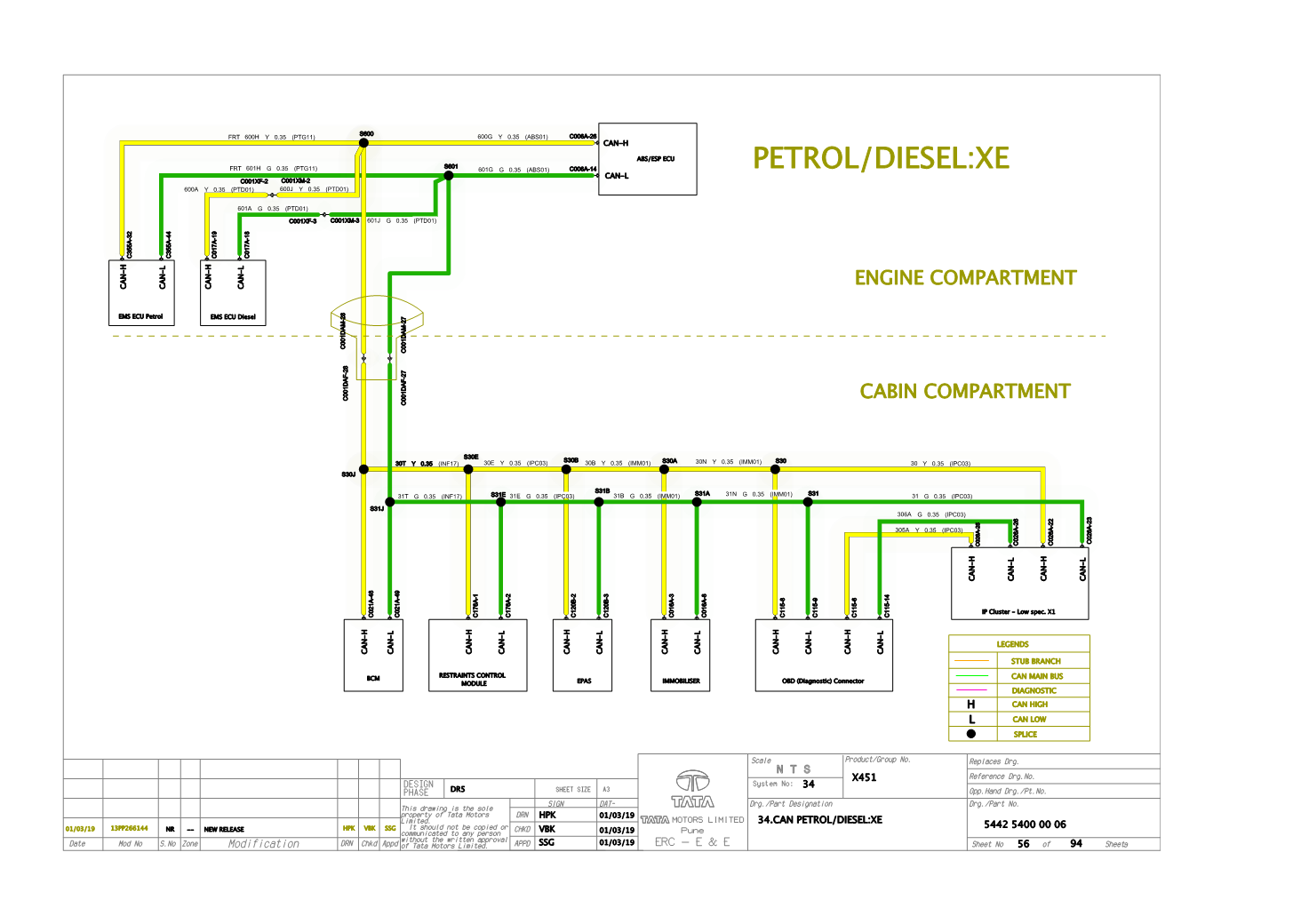Viewport: 1309px width, 924px height.
Task: Select wire label 306A G 0.35 (IPC03)
Action: point(931,514)
